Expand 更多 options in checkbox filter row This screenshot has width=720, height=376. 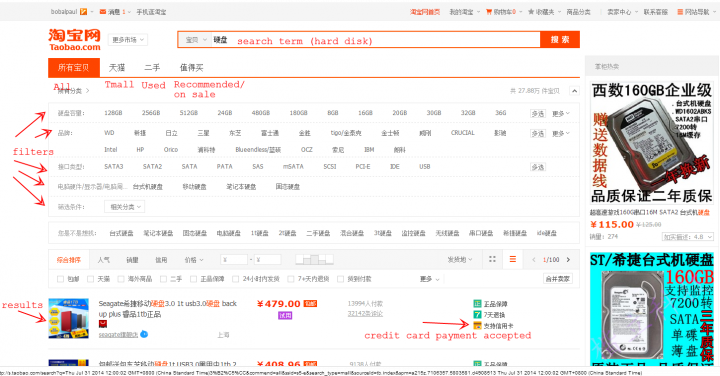coord(429,279)
